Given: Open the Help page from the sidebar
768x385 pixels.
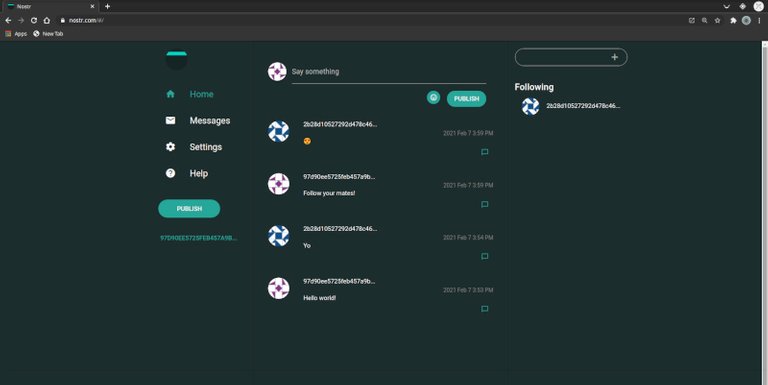Looking at the screenshot, I should tap(198, 173).
